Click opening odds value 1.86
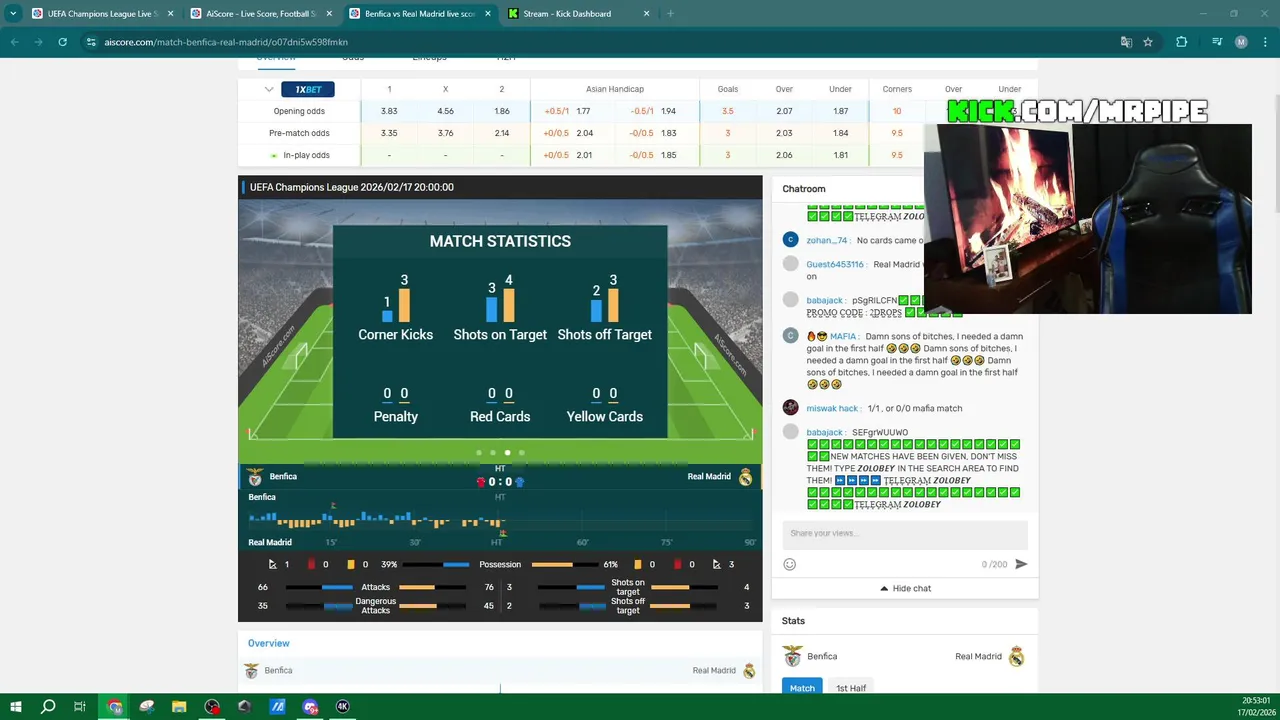This screenshot has height=720, width=1280. click(x=502, y=111)
